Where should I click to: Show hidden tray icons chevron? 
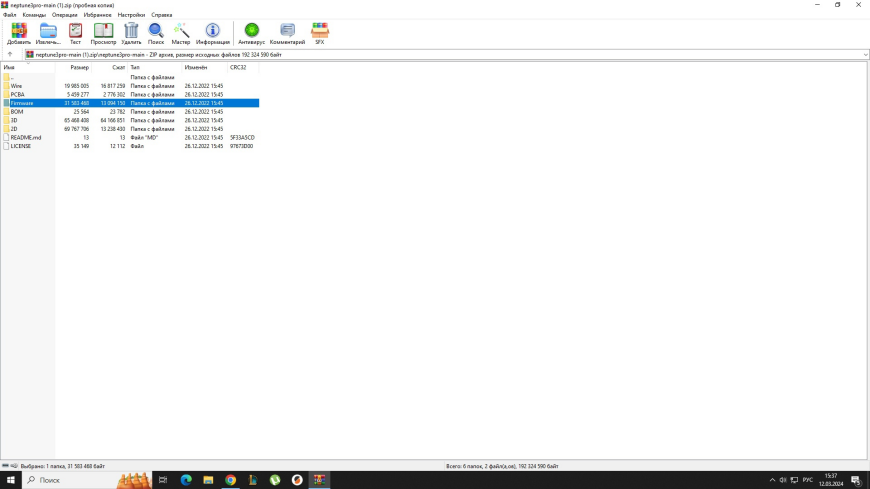point(772,480)
